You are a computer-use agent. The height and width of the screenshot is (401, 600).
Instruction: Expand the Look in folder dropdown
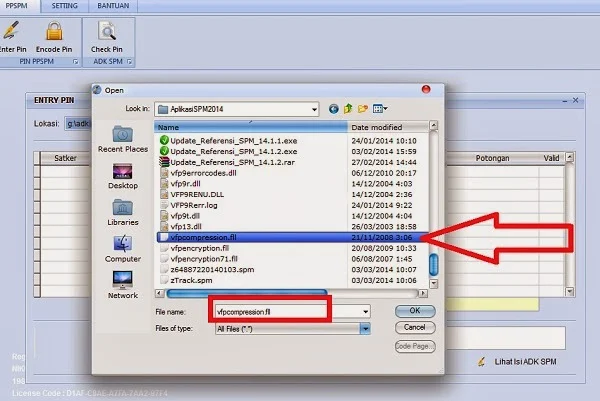point(314,109)
